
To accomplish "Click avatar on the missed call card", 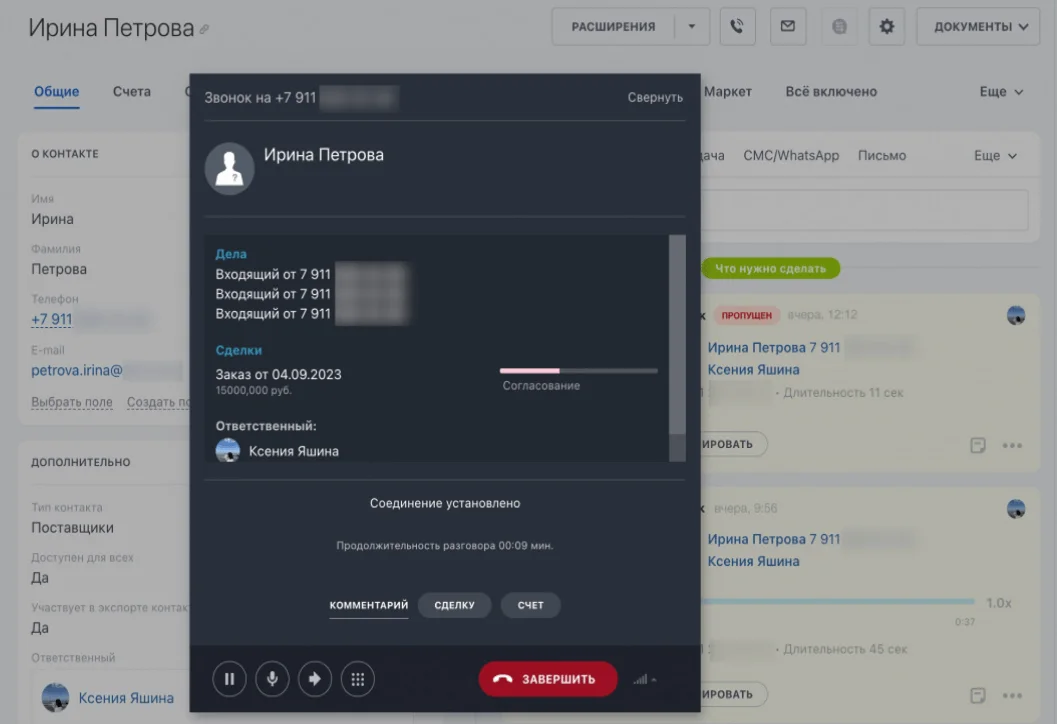I will tap(1016, 315).
